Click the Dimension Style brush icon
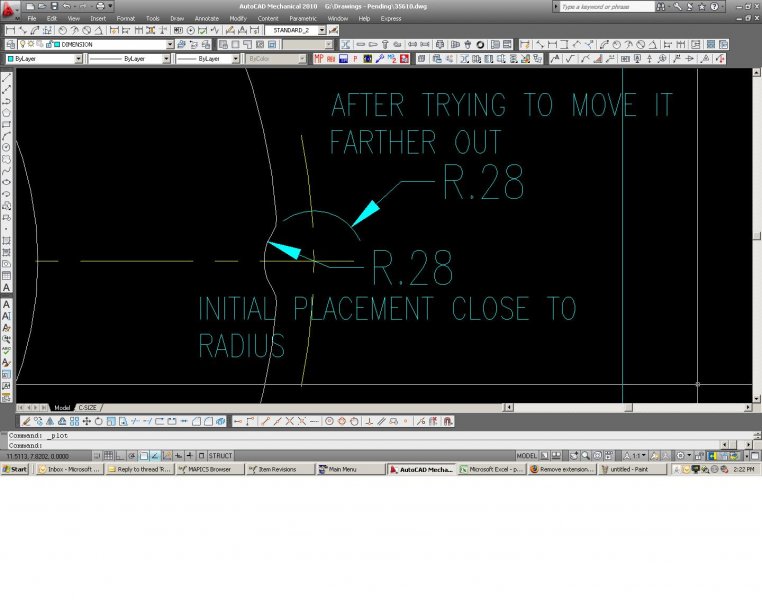 click(333, 30)
